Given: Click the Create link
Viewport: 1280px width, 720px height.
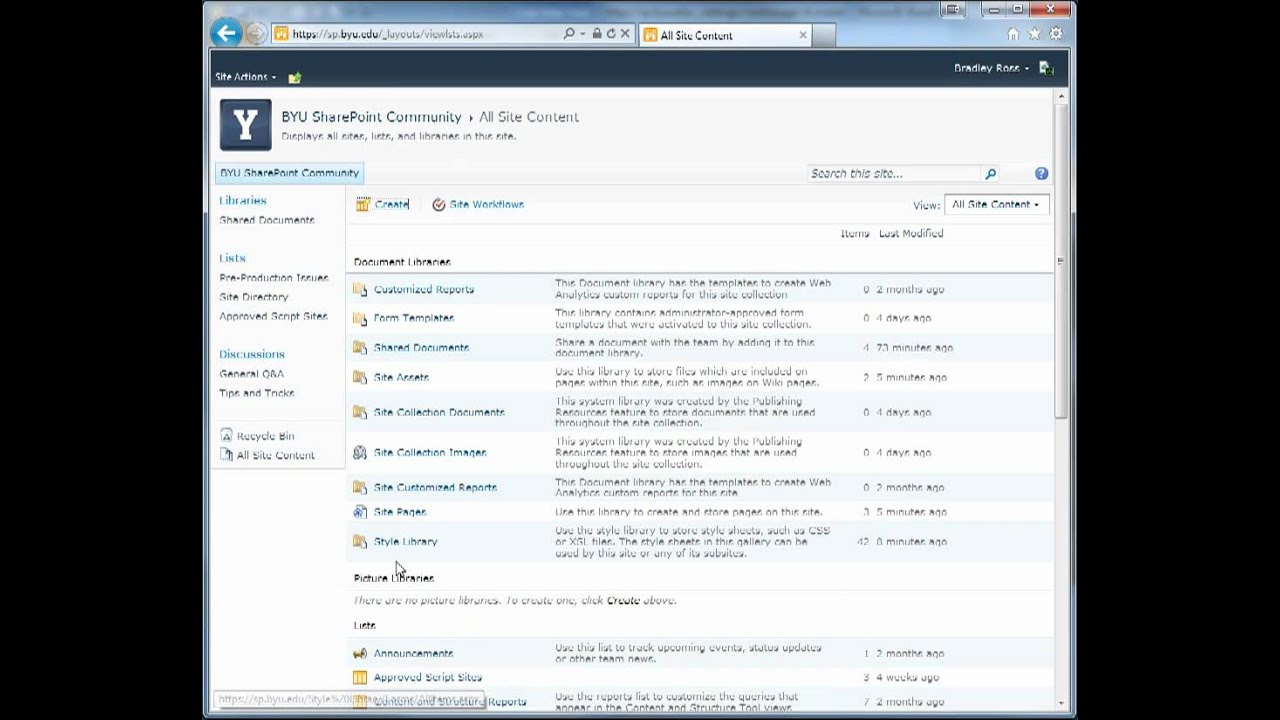Looking at the screenshot, I should coord(392,204).
